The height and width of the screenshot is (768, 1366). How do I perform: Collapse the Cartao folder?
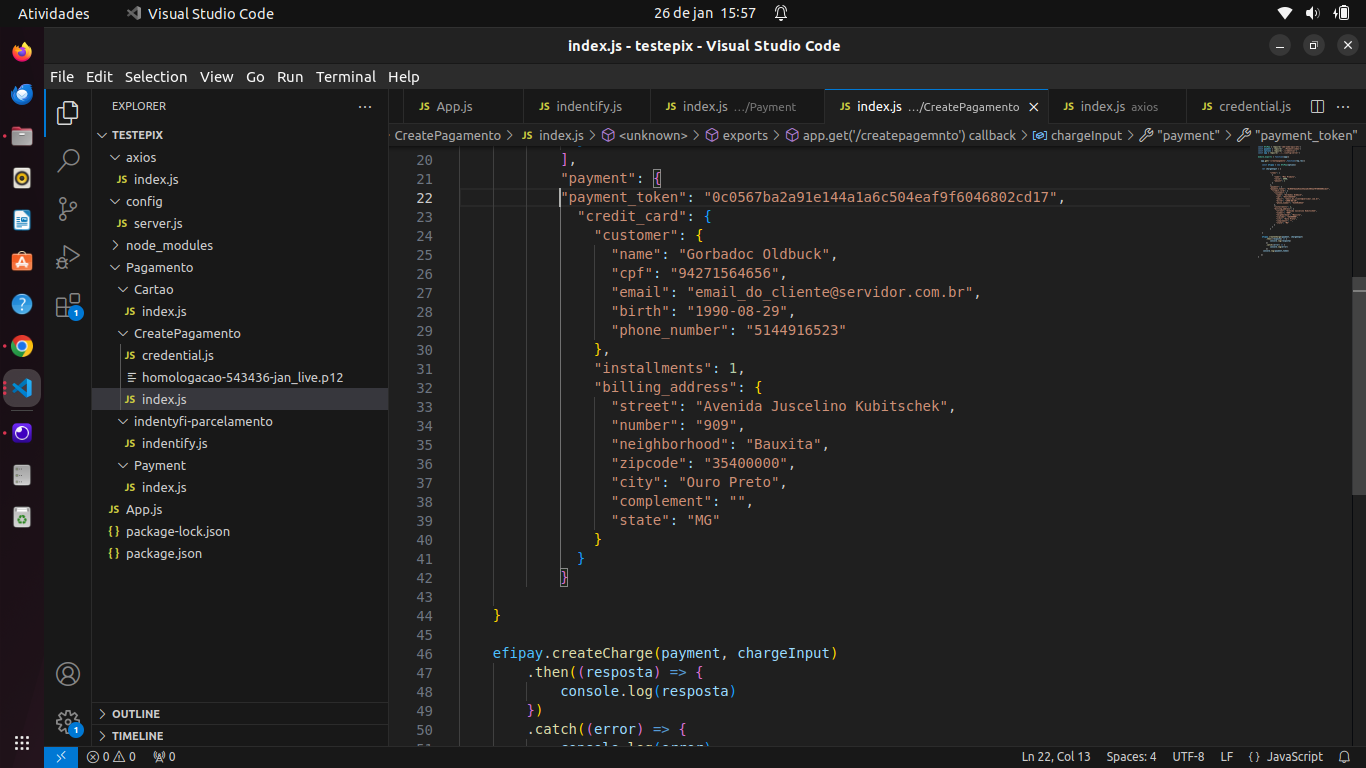pyautogui.click(x=240, y=289)
